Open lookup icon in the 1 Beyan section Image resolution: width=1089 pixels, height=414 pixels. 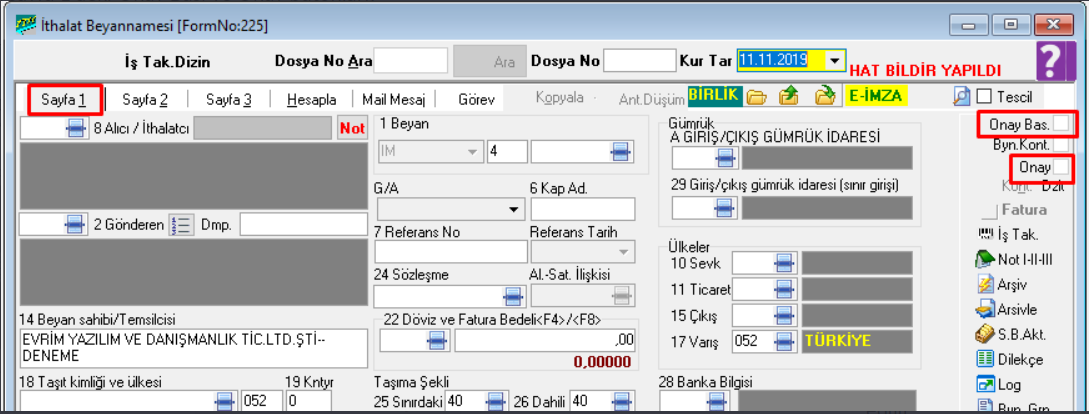pos(620,151)
